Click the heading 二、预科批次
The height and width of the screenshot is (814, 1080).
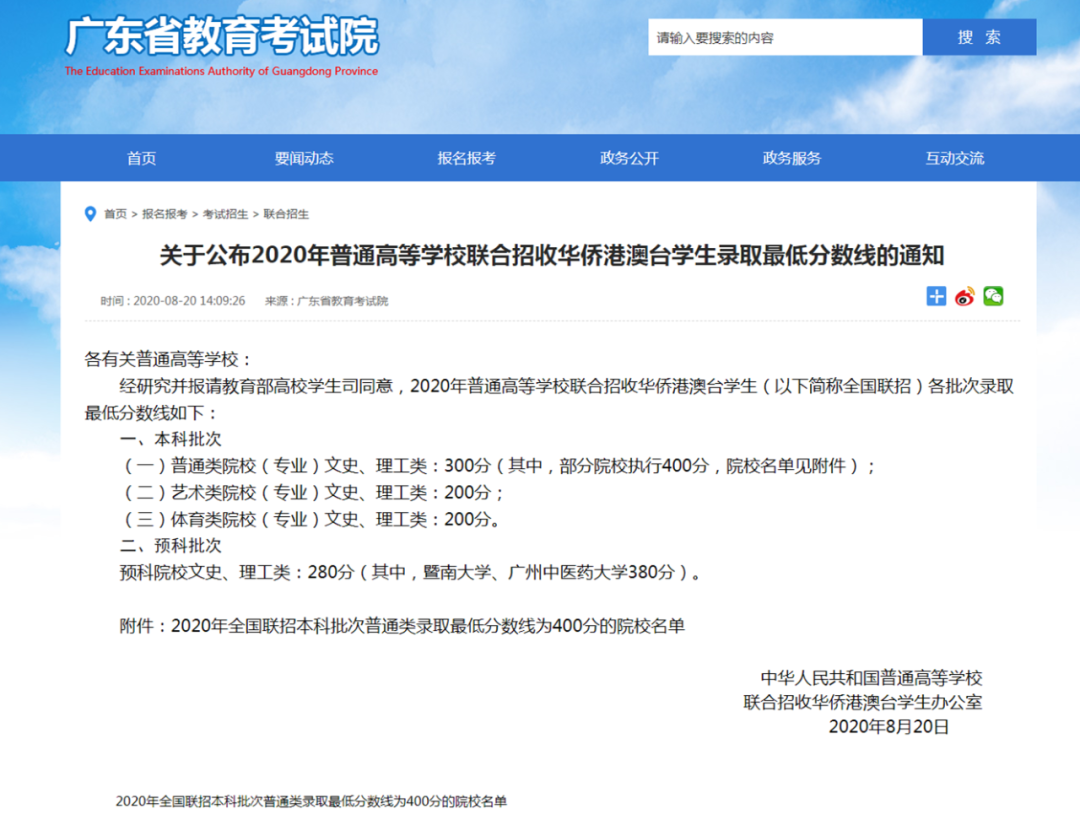point(170,546)
